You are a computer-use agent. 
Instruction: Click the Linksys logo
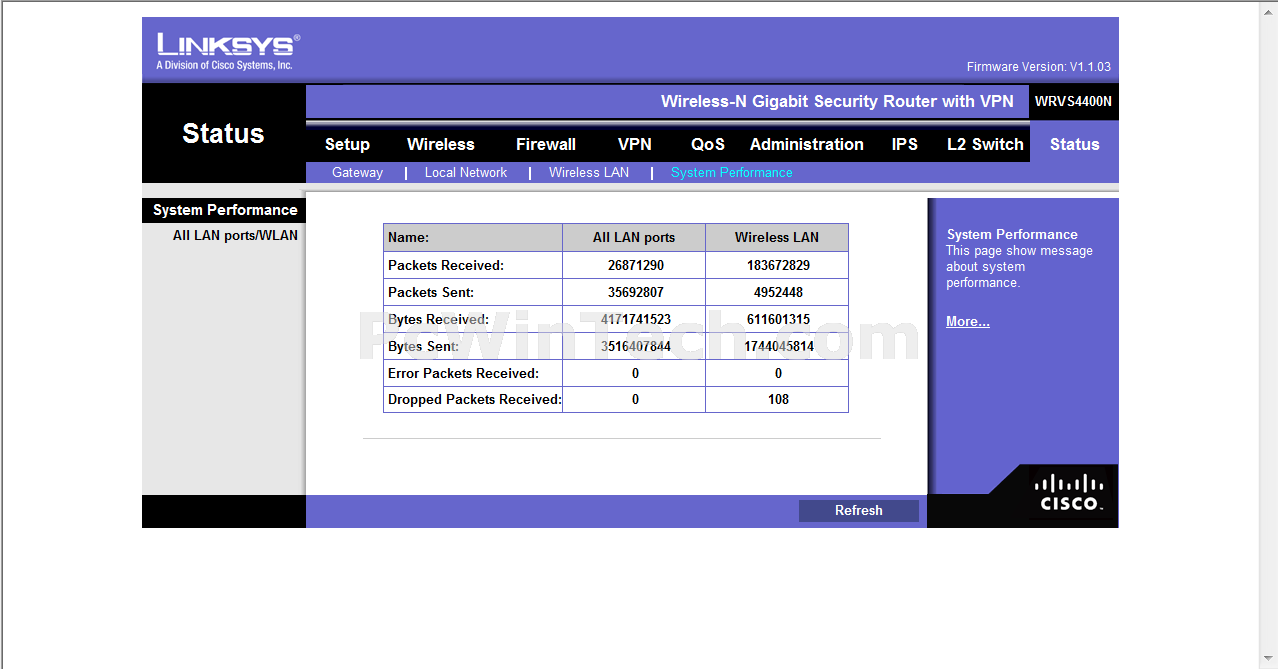coord(228,51)
